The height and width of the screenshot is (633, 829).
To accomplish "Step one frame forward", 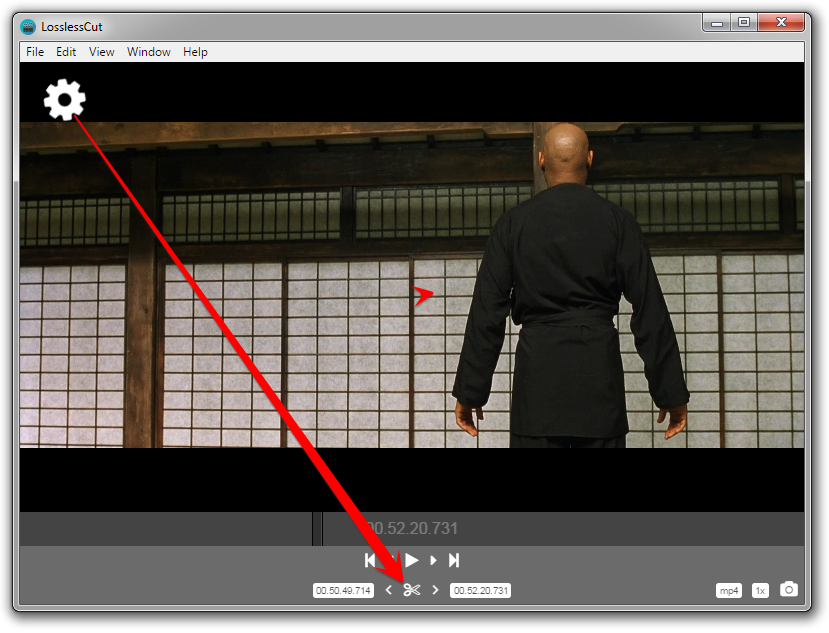I will 433,561.
